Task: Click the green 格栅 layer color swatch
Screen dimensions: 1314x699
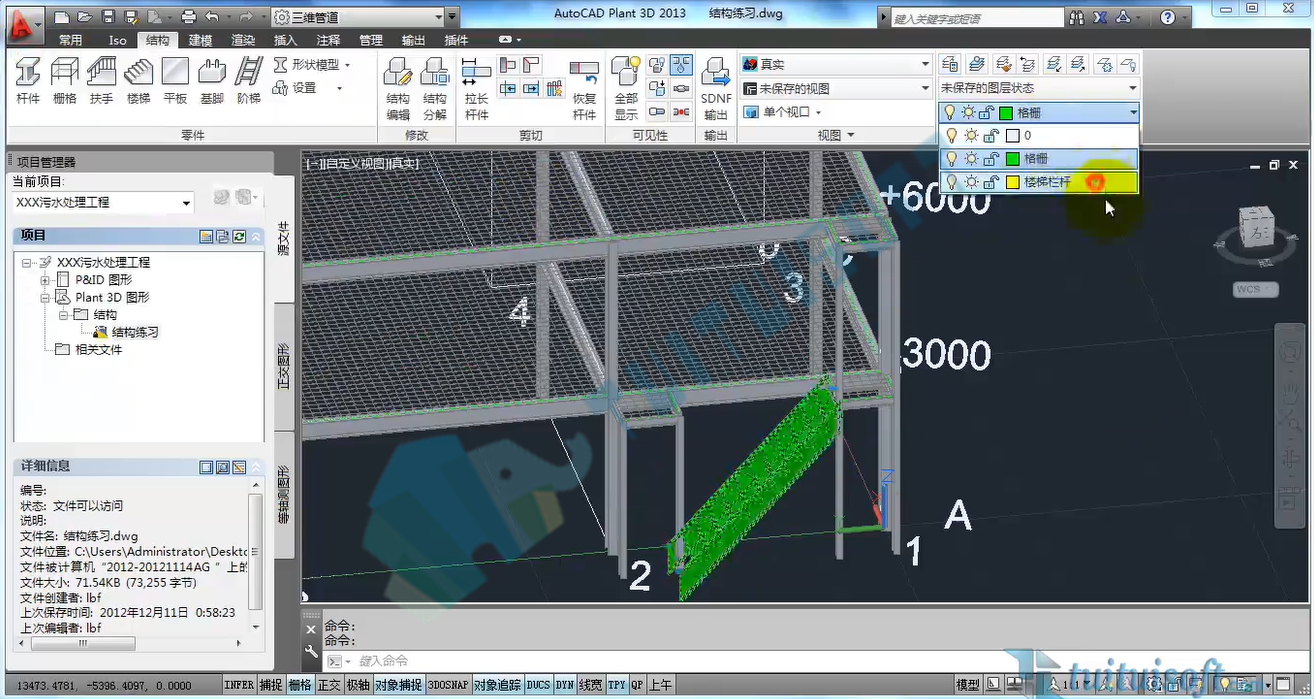Action: (1012, 159)
